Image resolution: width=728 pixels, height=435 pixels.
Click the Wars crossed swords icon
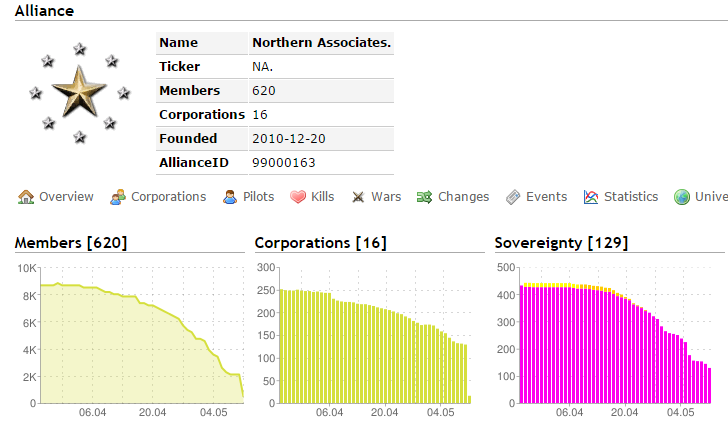(358, 197)
